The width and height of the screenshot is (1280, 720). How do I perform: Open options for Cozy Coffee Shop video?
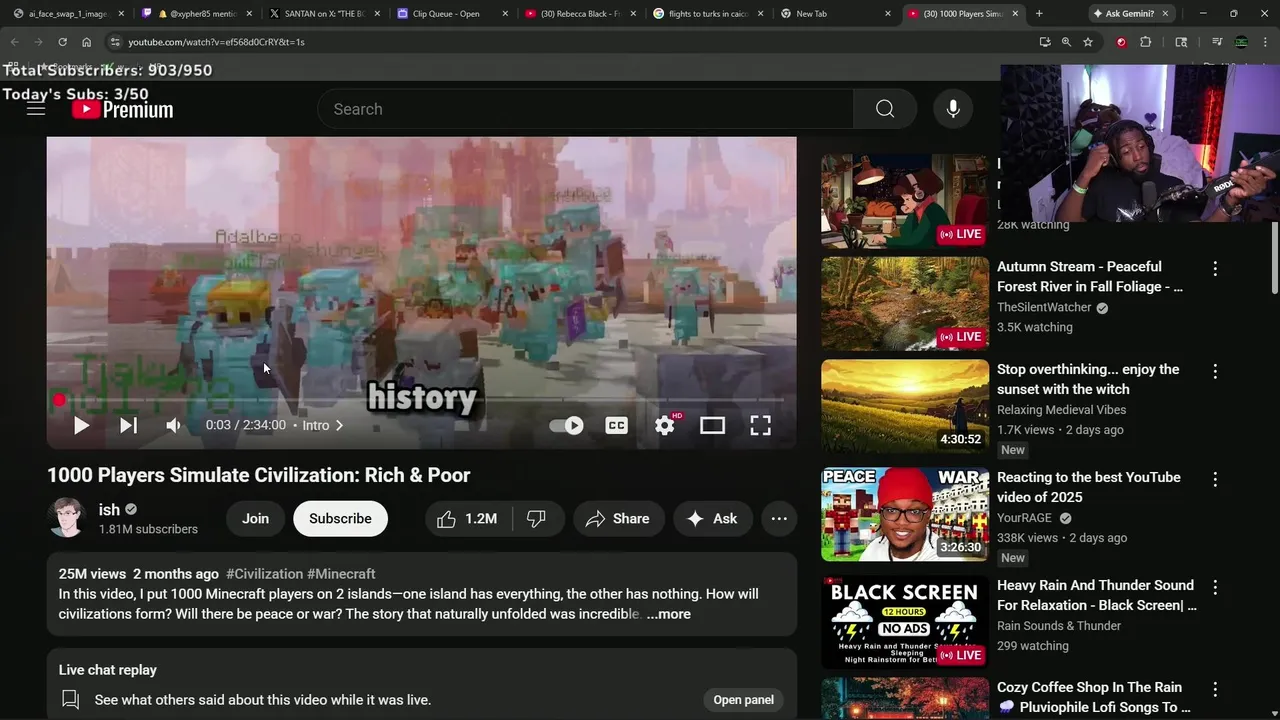point(1215,689)
